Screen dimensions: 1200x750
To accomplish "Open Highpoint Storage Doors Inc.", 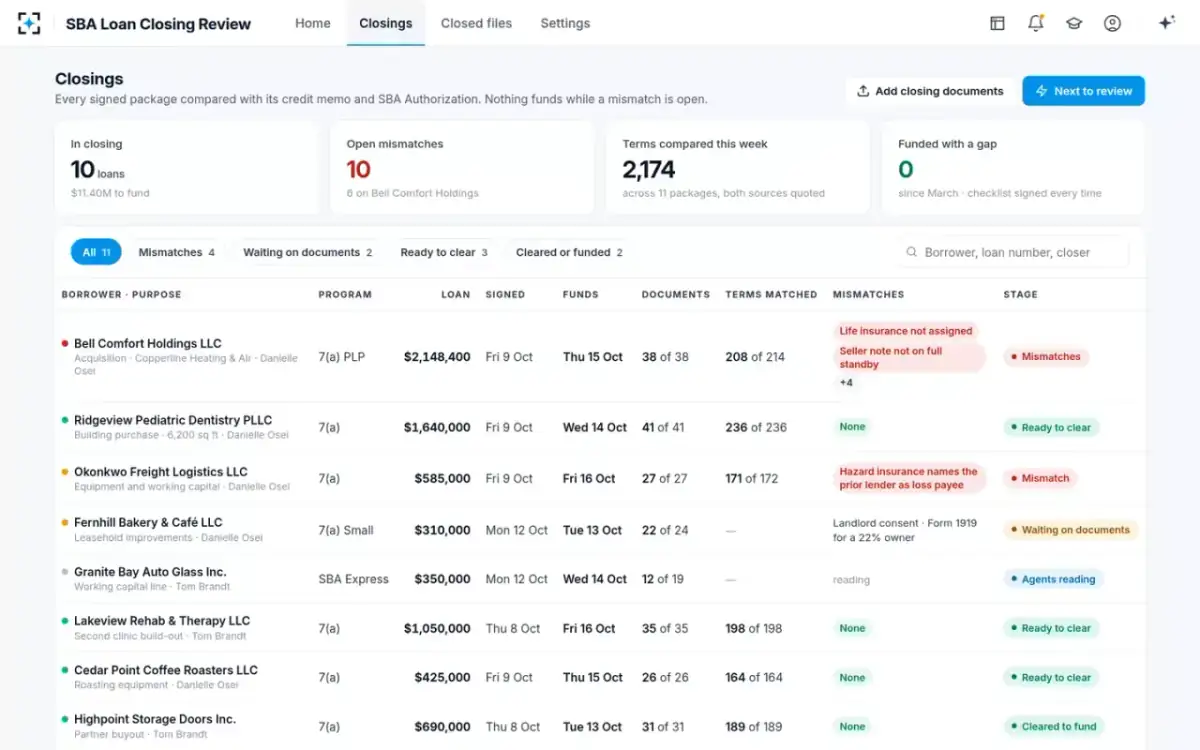I will (600, 726).
